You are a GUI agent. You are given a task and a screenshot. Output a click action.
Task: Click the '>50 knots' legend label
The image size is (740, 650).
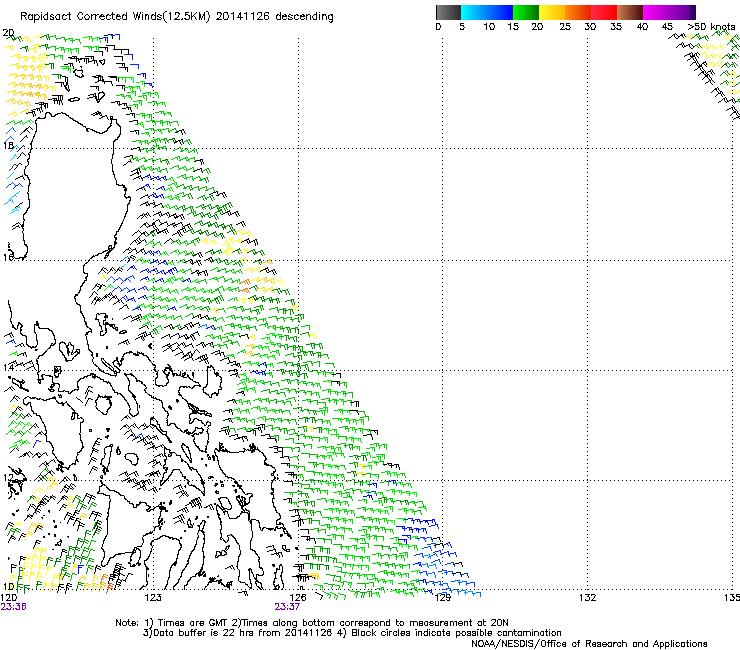coord(711,27)
